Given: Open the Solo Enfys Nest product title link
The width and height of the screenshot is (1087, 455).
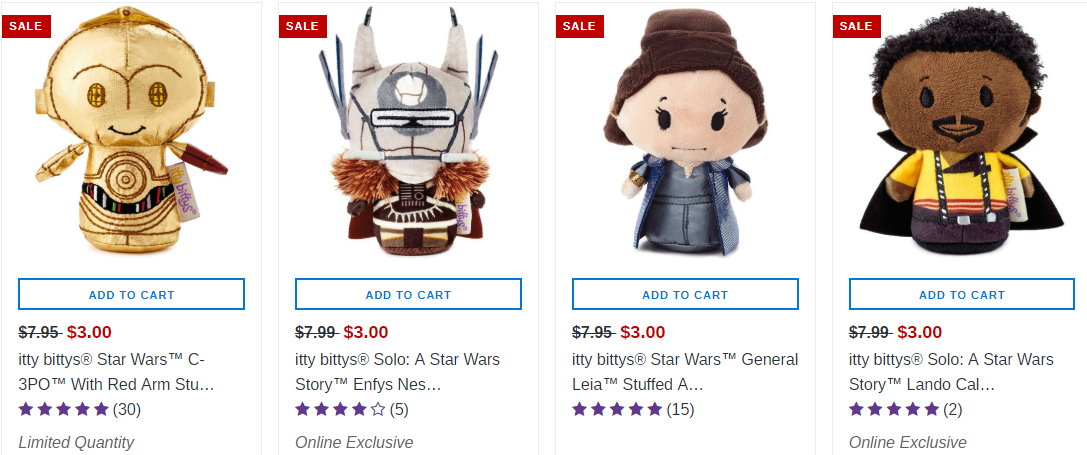Looking at the screenshot, I should click(x=397, y=371).
